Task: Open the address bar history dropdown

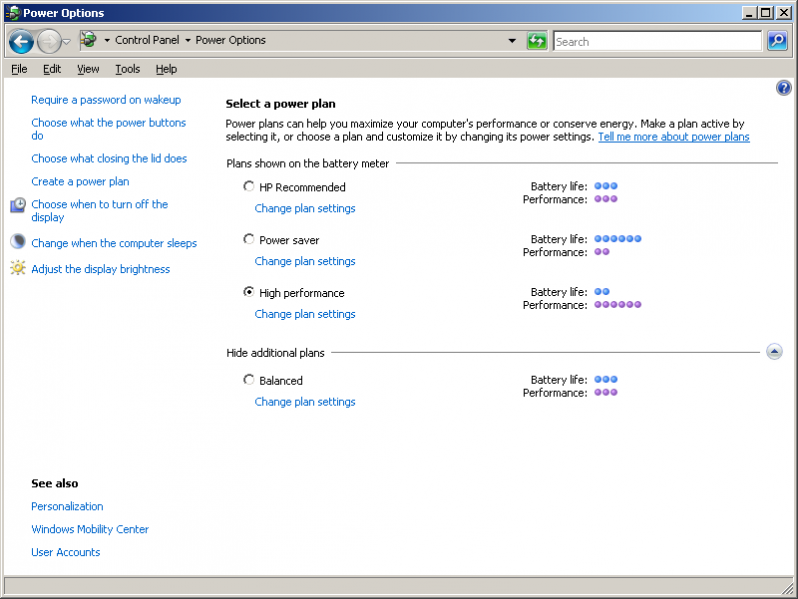Action: click(512, 41)
